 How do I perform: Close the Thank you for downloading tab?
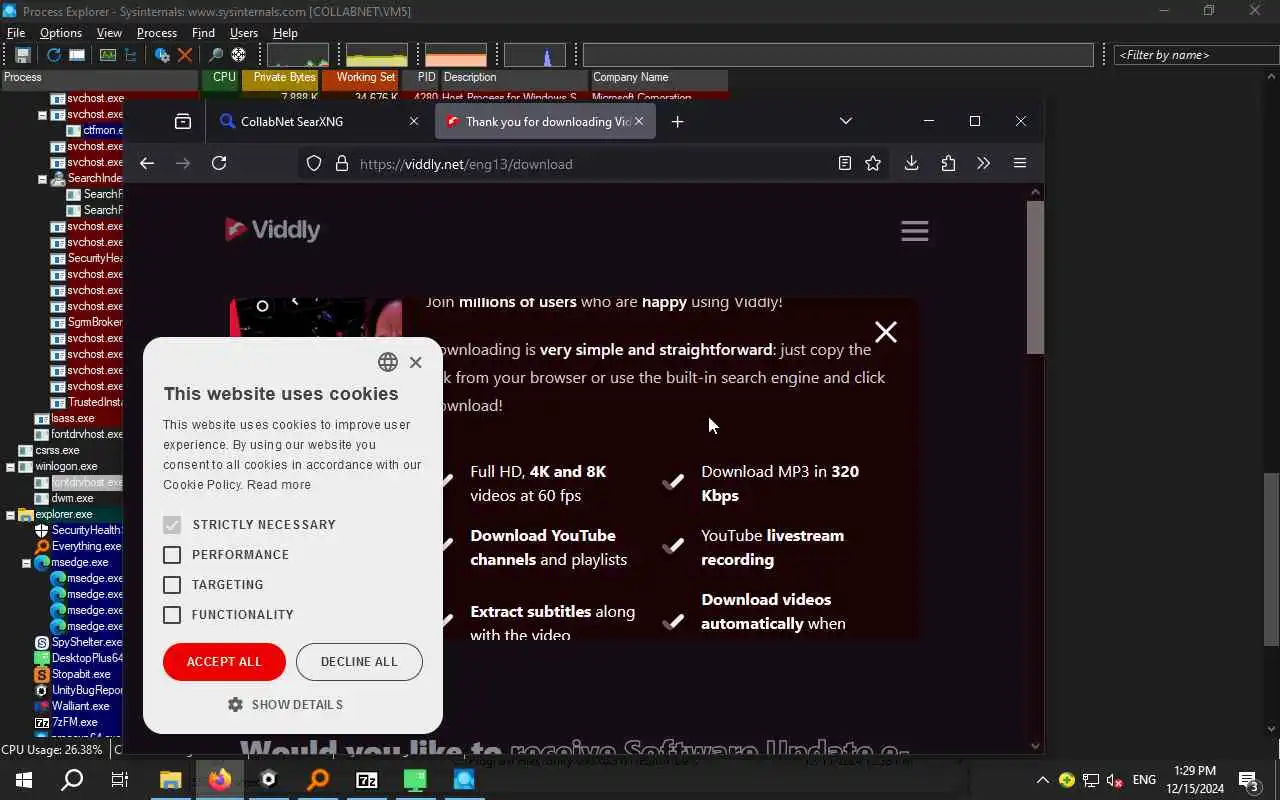639,121
